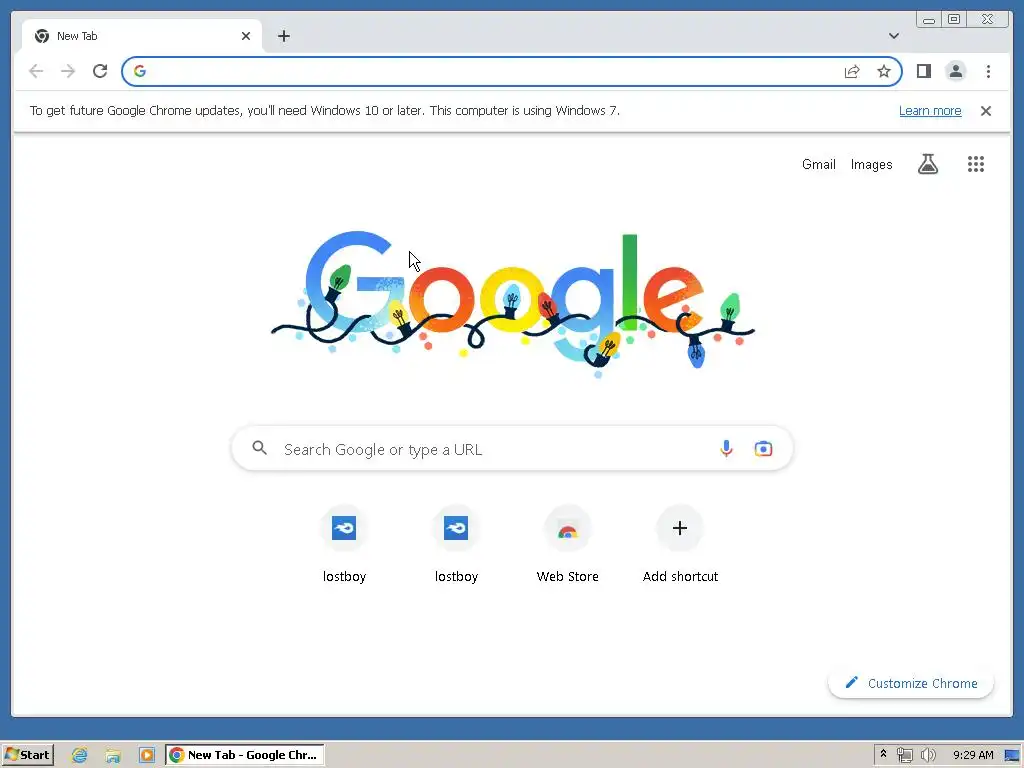The height and width of the screenshot is (768, 1024).
Task: Select the Chrome New Tab taskbar button
Action: (x=244, y=755)
